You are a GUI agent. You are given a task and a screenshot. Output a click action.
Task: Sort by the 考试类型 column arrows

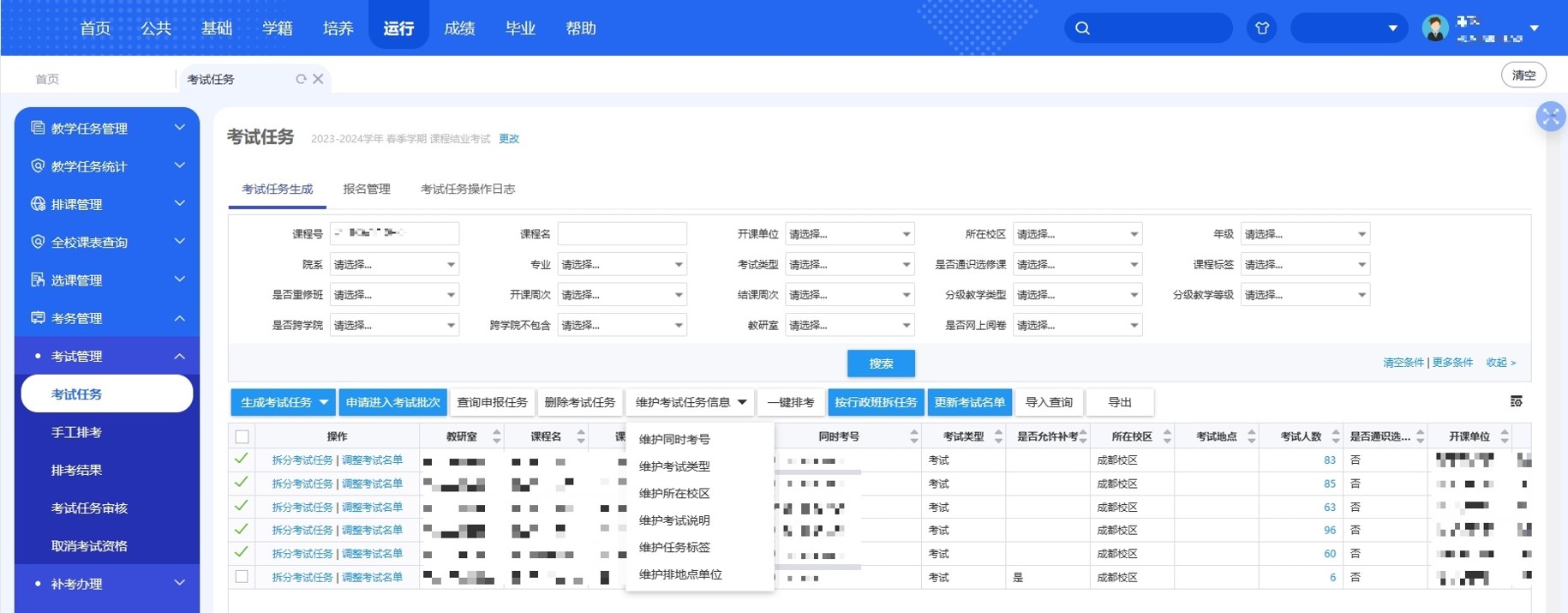[x=998, y=436]
